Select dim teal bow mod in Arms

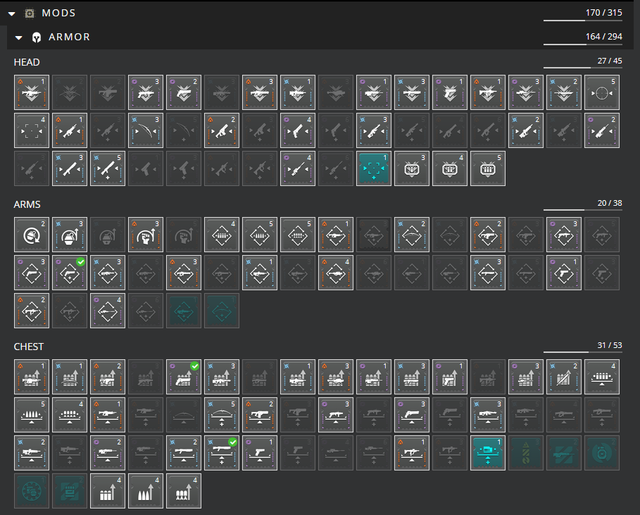click(221, 310)
